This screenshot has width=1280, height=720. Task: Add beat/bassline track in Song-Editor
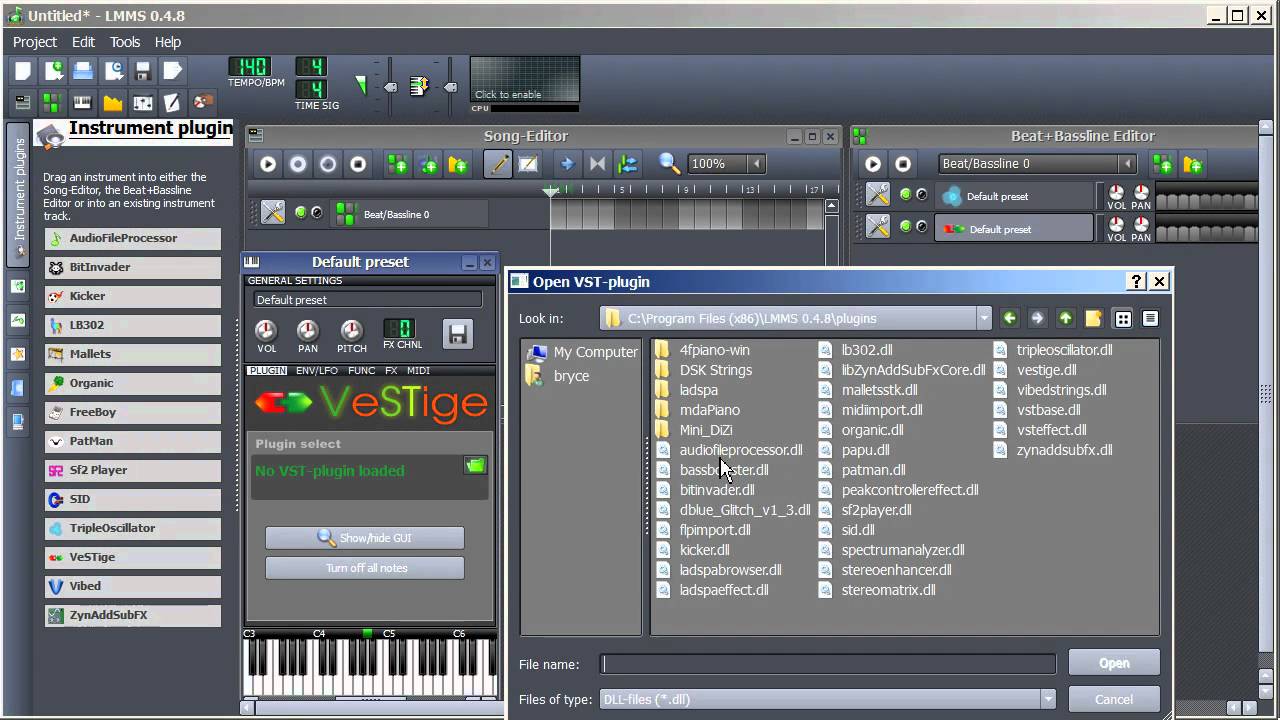click(x=398, y=164)
